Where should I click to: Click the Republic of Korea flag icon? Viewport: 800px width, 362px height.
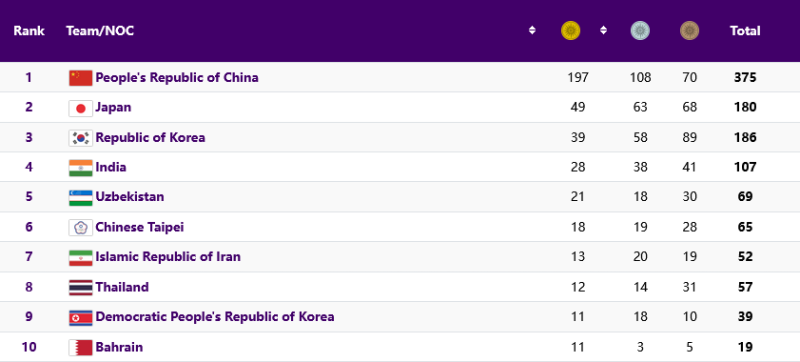click(x=81, y=138)
